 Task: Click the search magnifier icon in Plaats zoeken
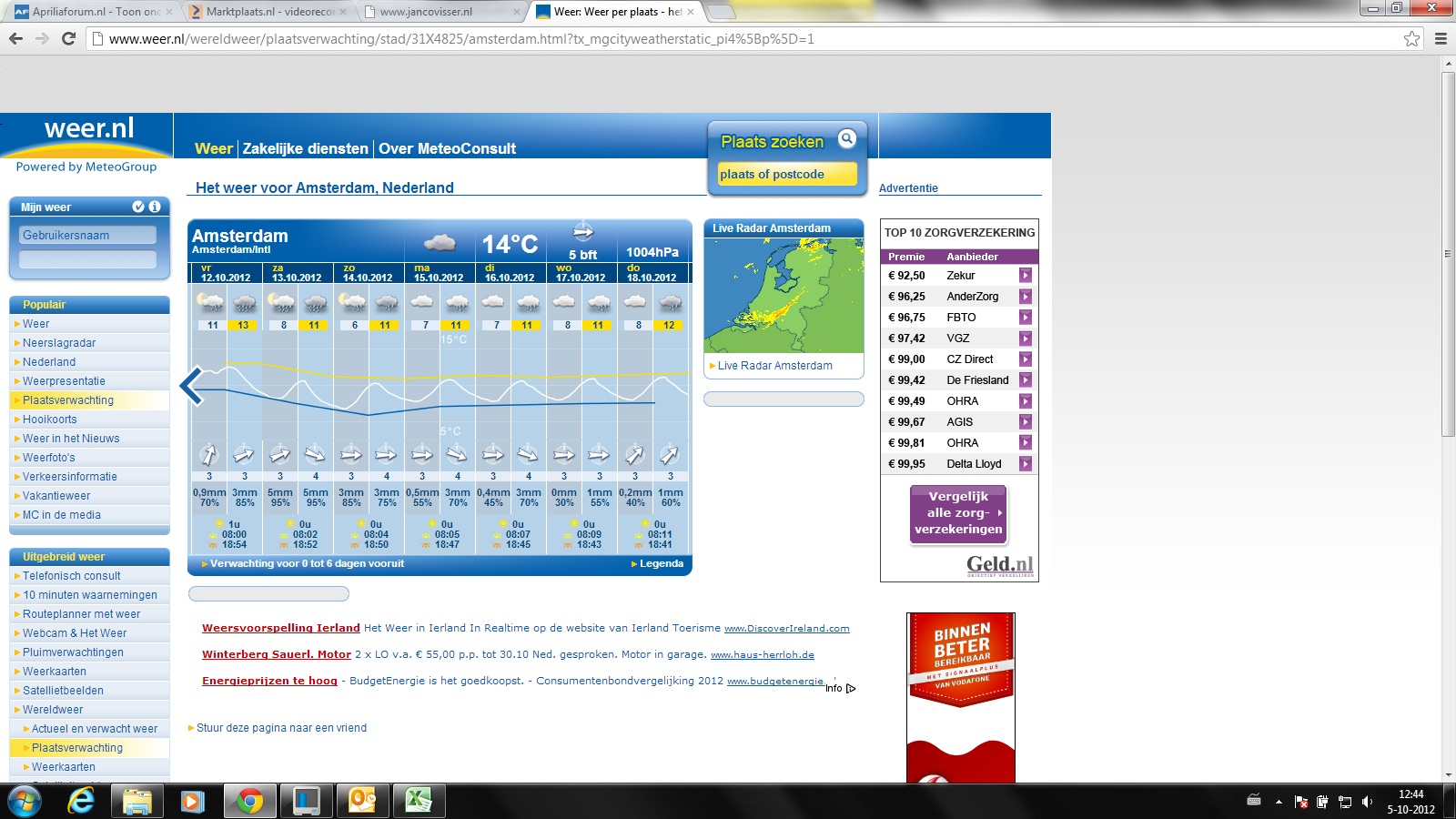point(847,138)
